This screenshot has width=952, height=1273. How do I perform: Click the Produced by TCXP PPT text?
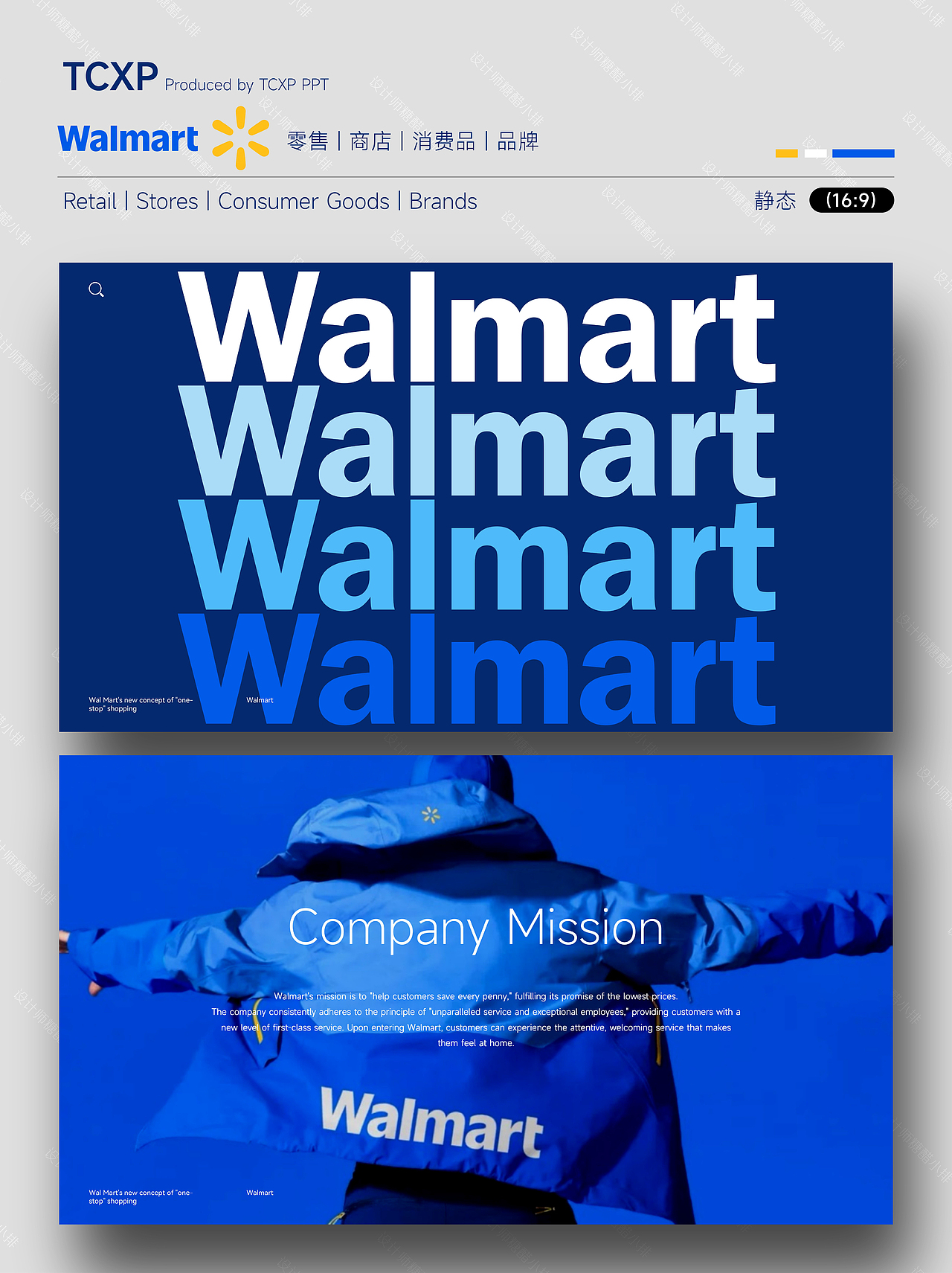(247, 85)
